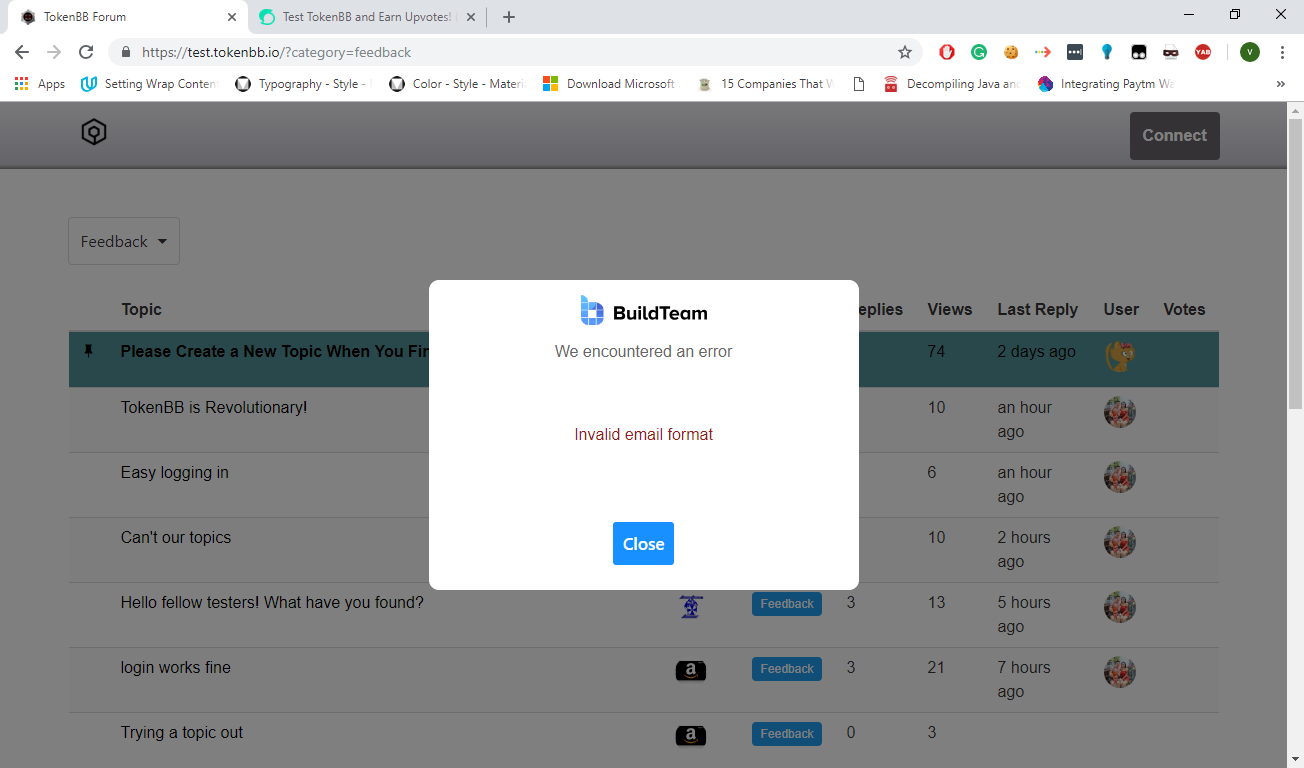1304x768 pixels.
Task: Click the user avatar on Can't our topics row
Action: point(1120,542)
